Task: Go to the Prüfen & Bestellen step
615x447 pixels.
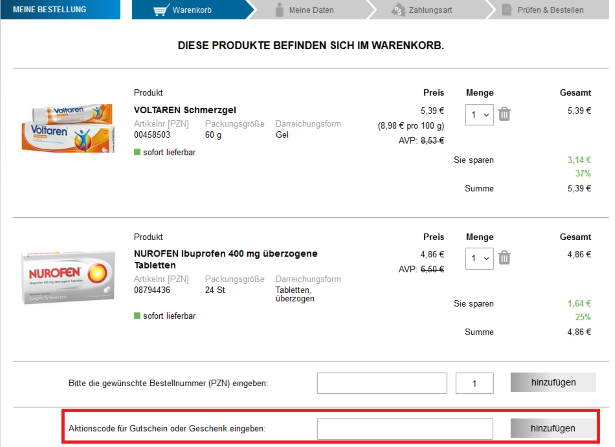Action: [550, 10]
